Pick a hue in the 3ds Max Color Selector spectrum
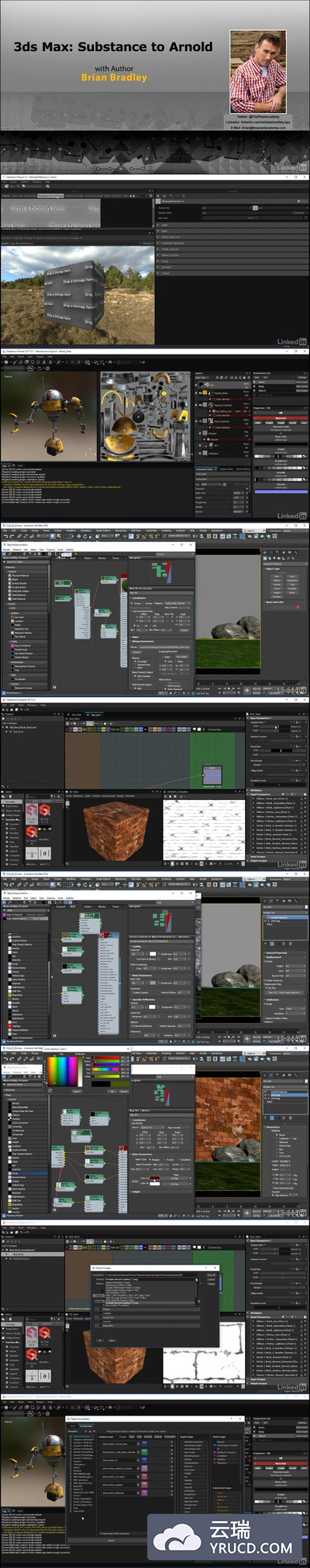 pyautogui.click(x=62, y=1072)
